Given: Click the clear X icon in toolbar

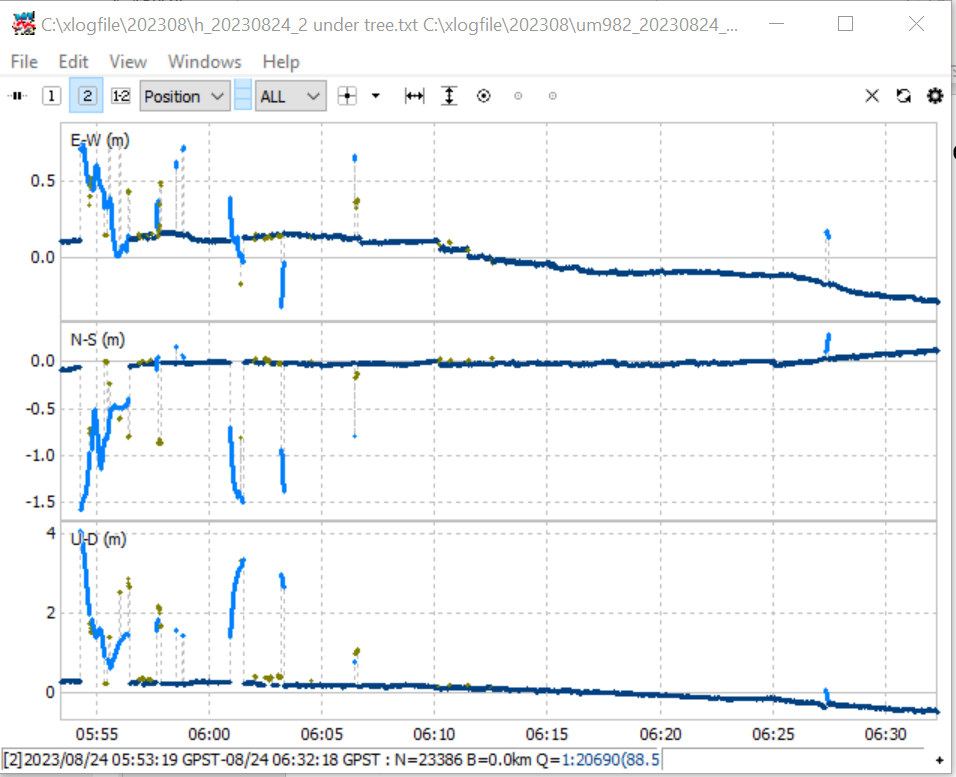Looking at the screenshot, I should (x=872, y=96).
